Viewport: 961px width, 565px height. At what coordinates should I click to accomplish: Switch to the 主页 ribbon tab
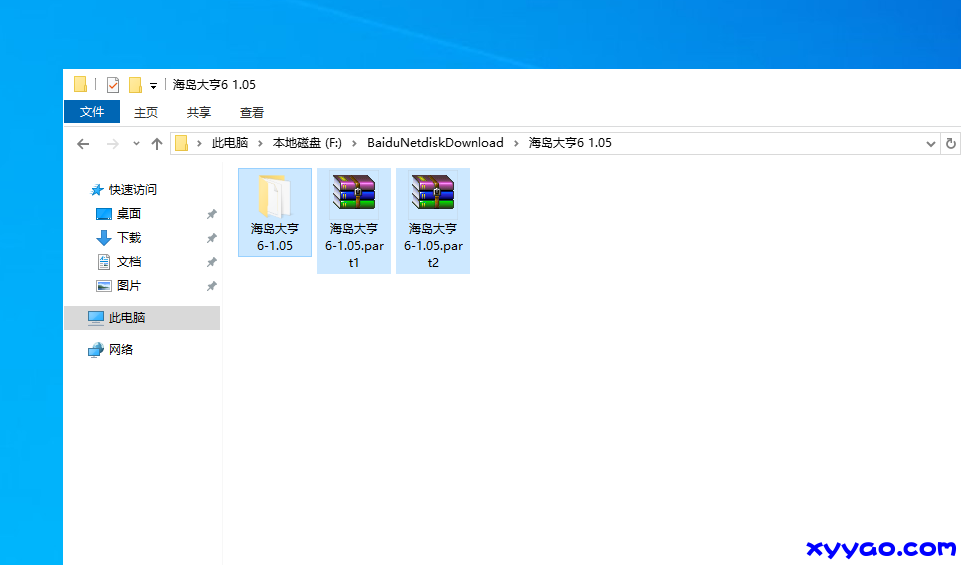[146, 113]
